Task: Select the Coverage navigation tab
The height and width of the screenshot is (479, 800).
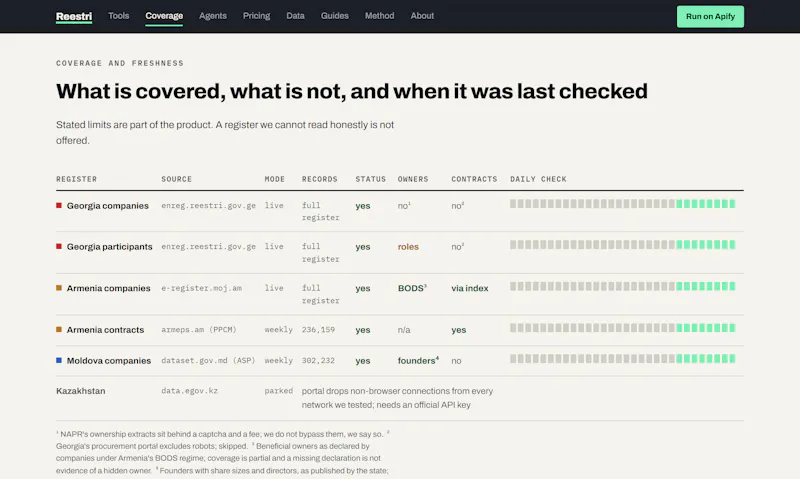Action: pyautogui.click(x=164, y=16)
